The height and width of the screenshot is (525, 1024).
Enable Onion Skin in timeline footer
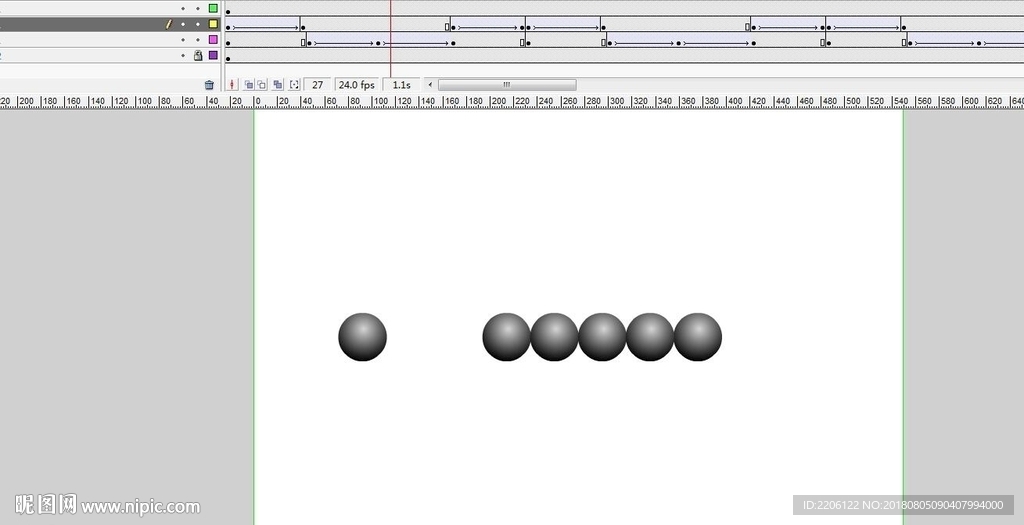coord(249,86)
